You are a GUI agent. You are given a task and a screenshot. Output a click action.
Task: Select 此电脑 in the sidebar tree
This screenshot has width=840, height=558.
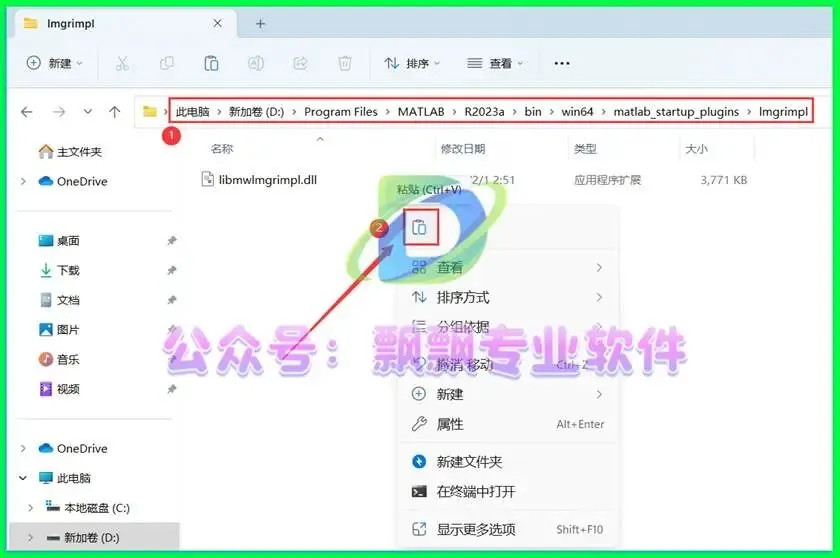coord(64,478)
